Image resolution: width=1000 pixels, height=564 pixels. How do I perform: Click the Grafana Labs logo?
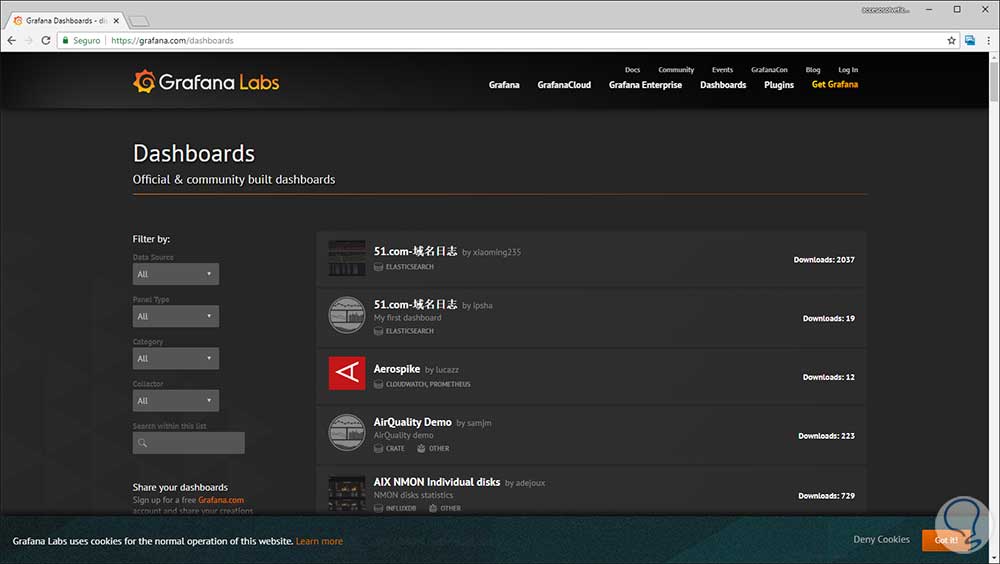206,82
